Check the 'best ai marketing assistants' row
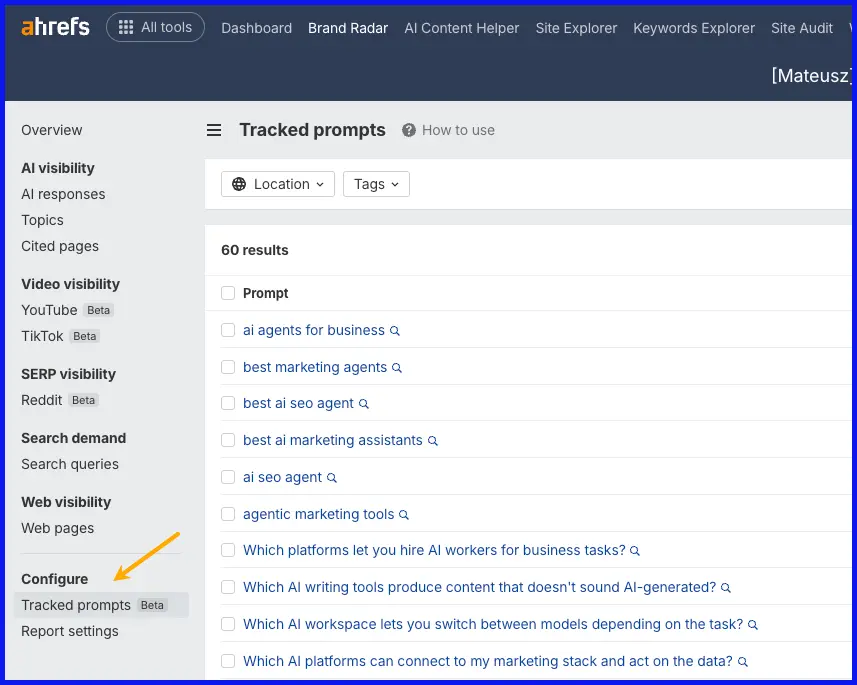857x685 pixels. coord(228,440)
